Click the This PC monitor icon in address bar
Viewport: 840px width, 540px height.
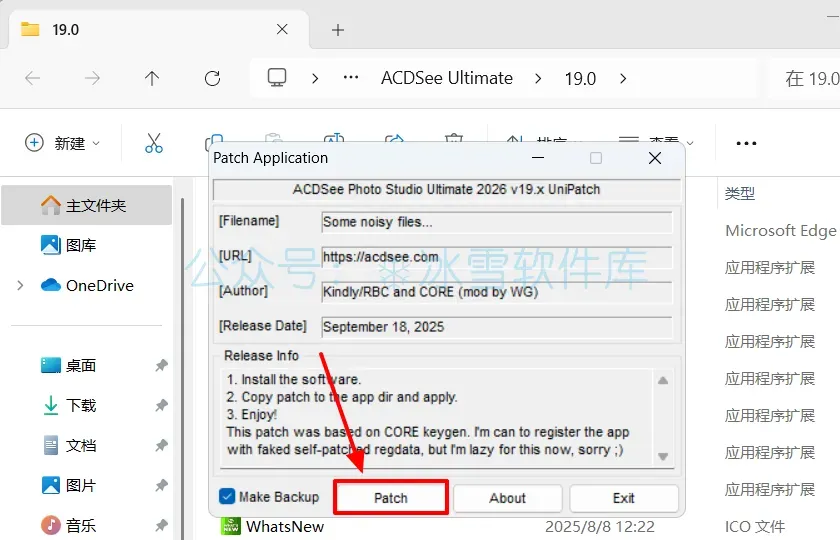point(277,78)
